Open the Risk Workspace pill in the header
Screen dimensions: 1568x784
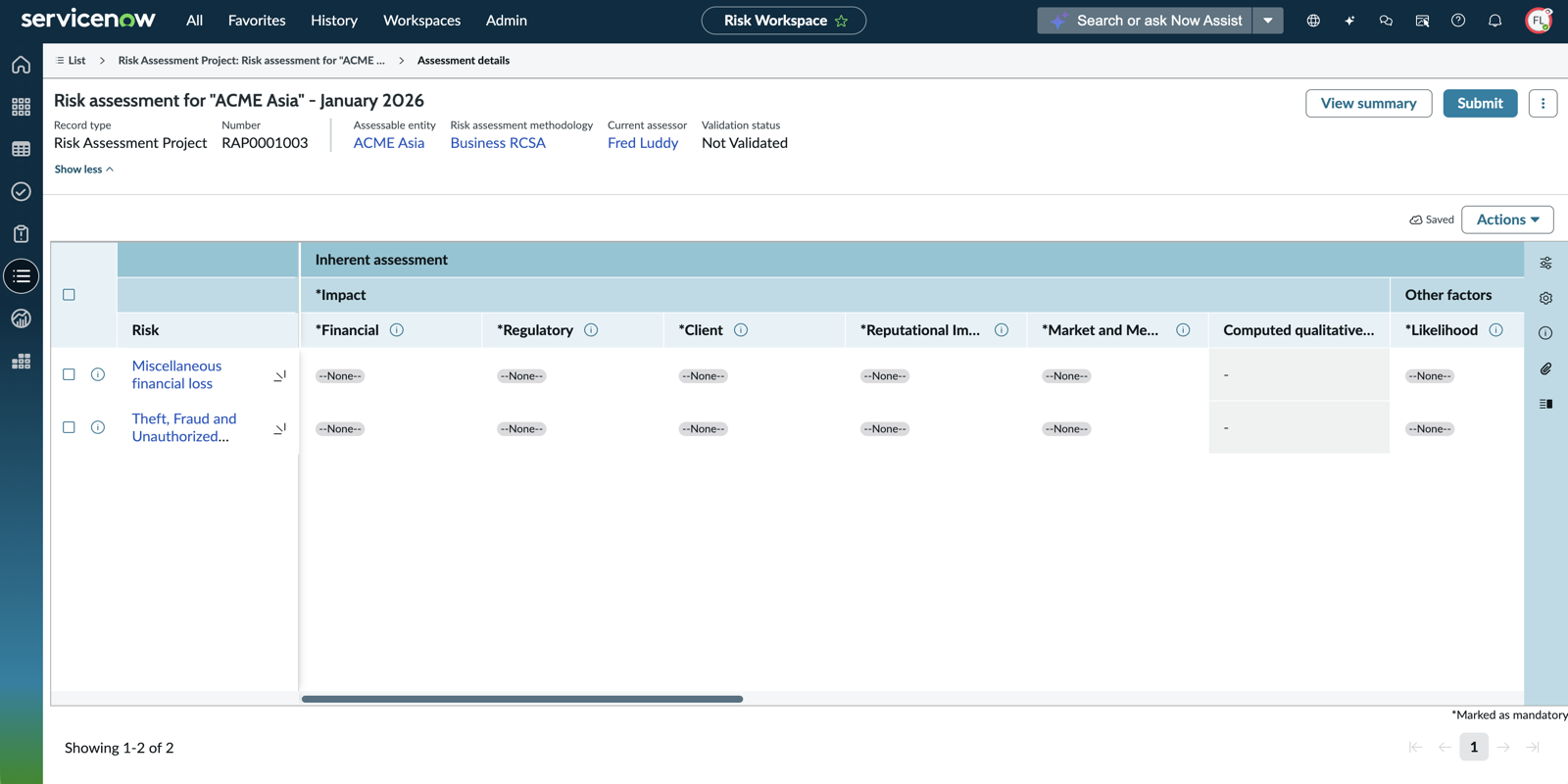(x=784, y=21)
